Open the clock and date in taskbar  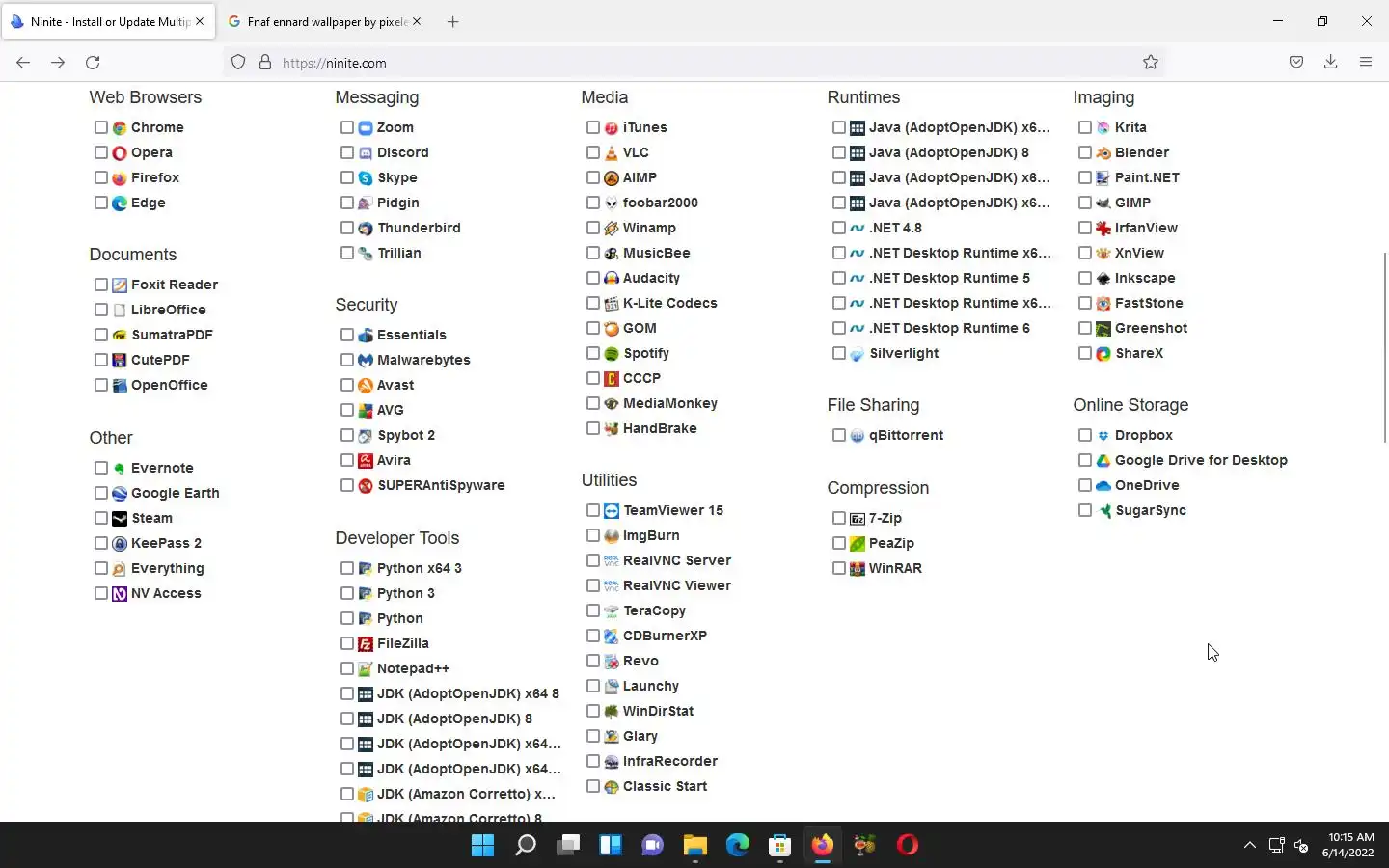pos(1348,845)
